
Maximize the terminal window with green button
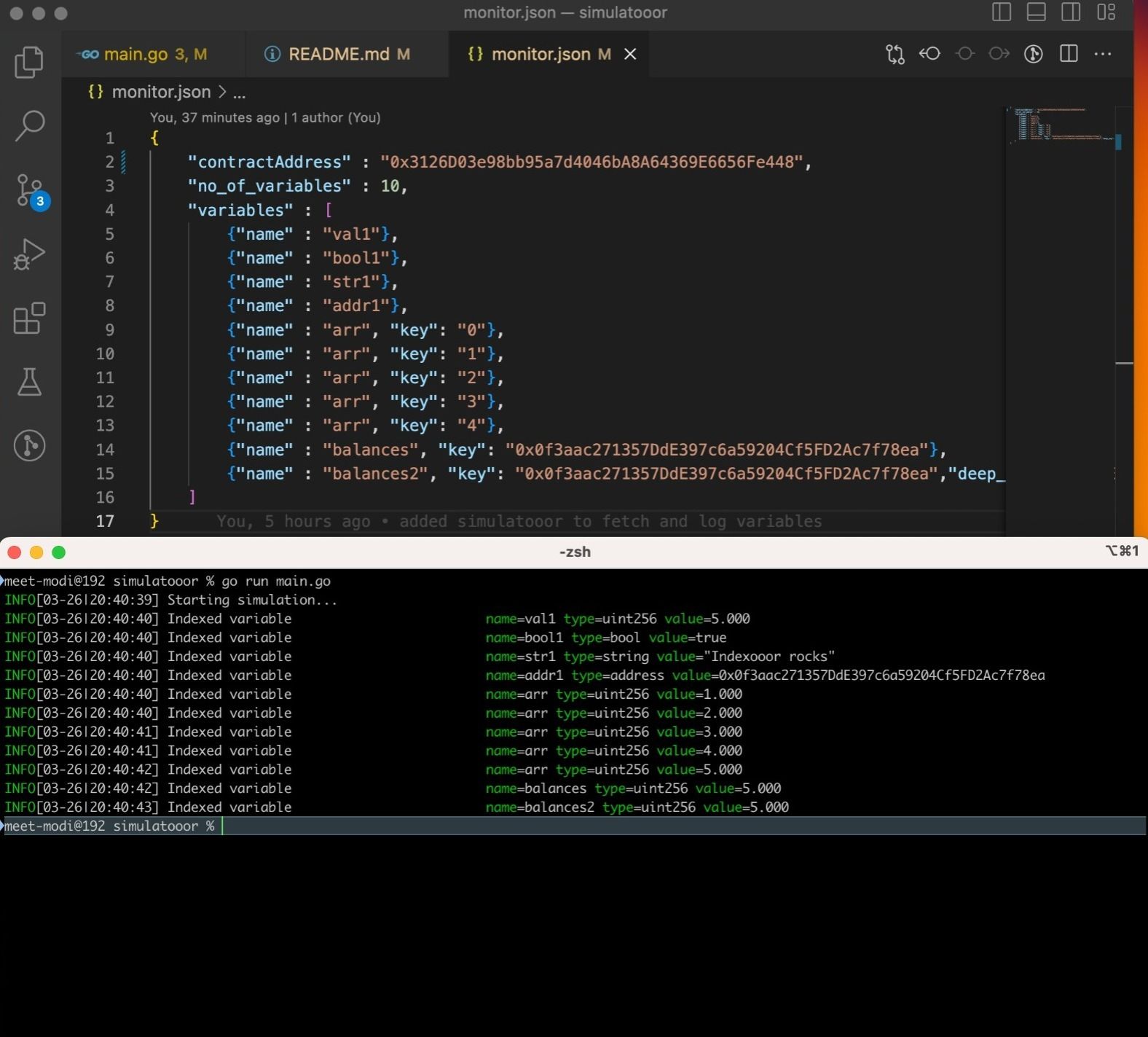pyautogui.click(x=59, y=552)
